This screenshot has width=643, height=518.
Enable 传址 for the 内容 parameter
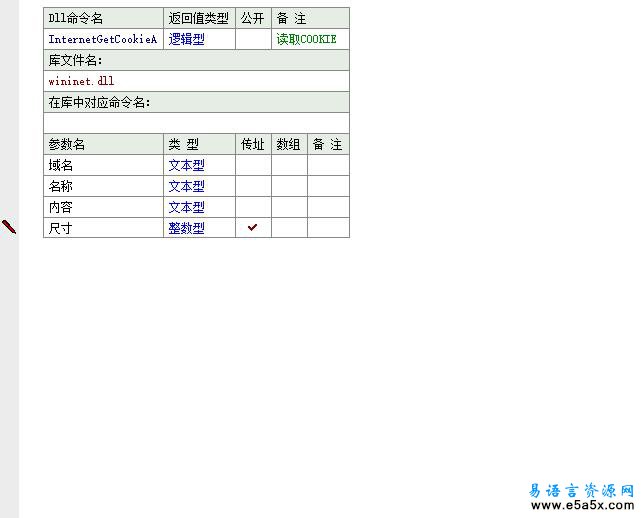click(x=253, y=208)
